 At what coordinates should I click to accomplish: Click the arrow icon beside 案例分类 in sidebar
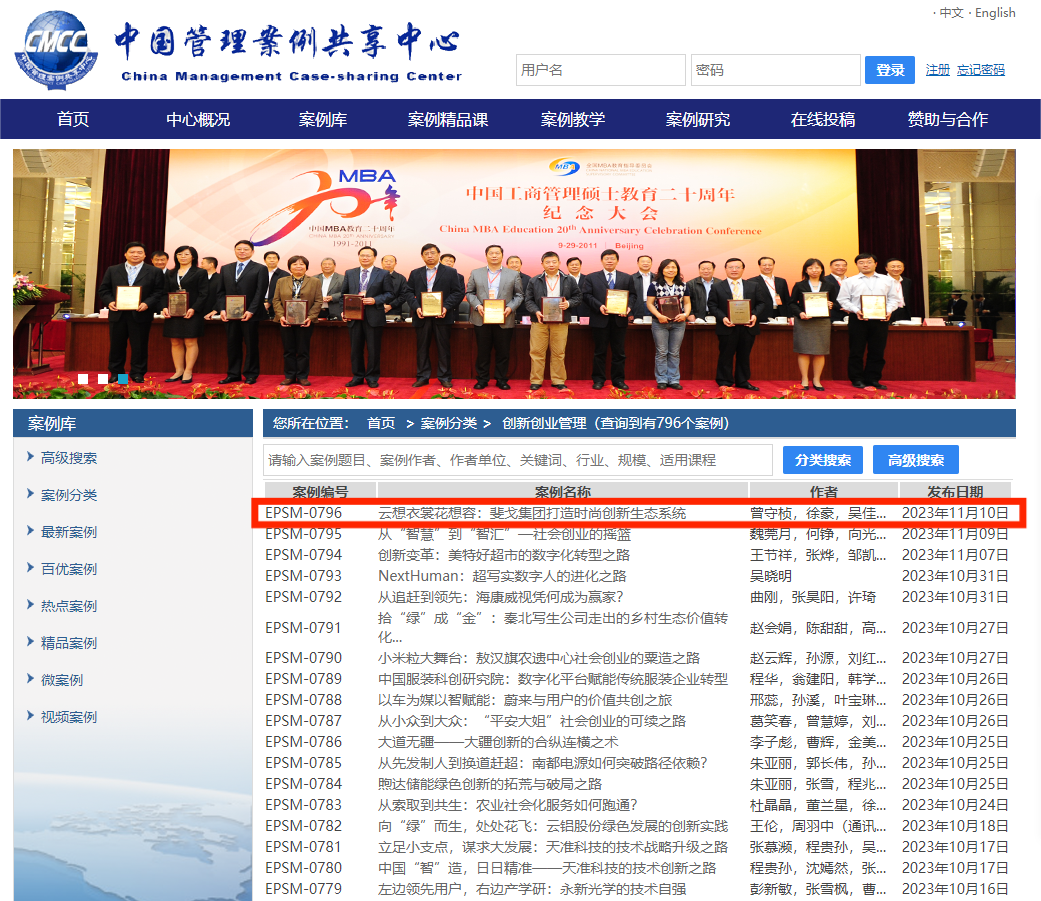(31, 494)
